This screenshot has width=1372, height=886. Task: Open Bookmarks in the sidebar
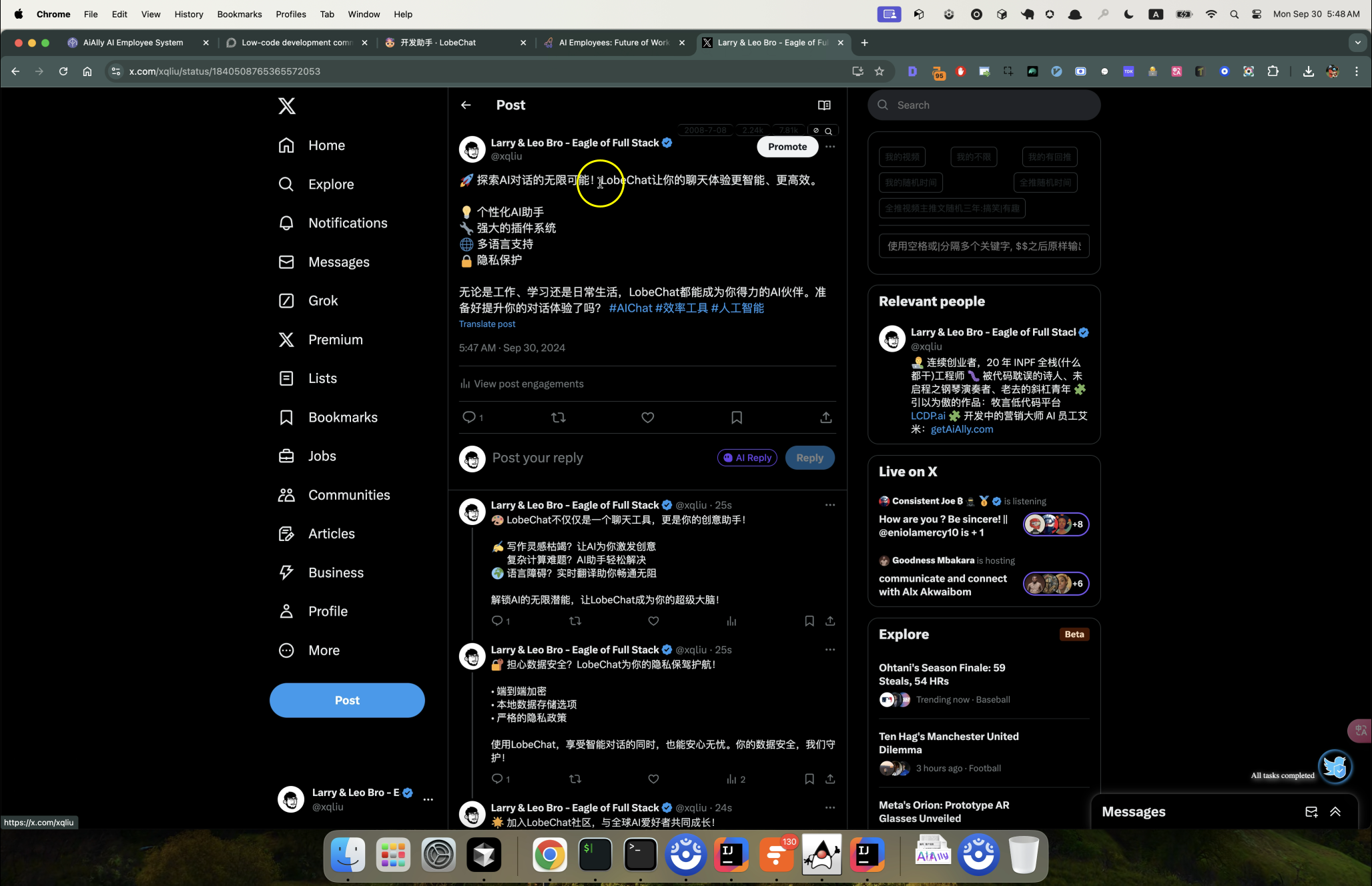(x=328, y=418)
